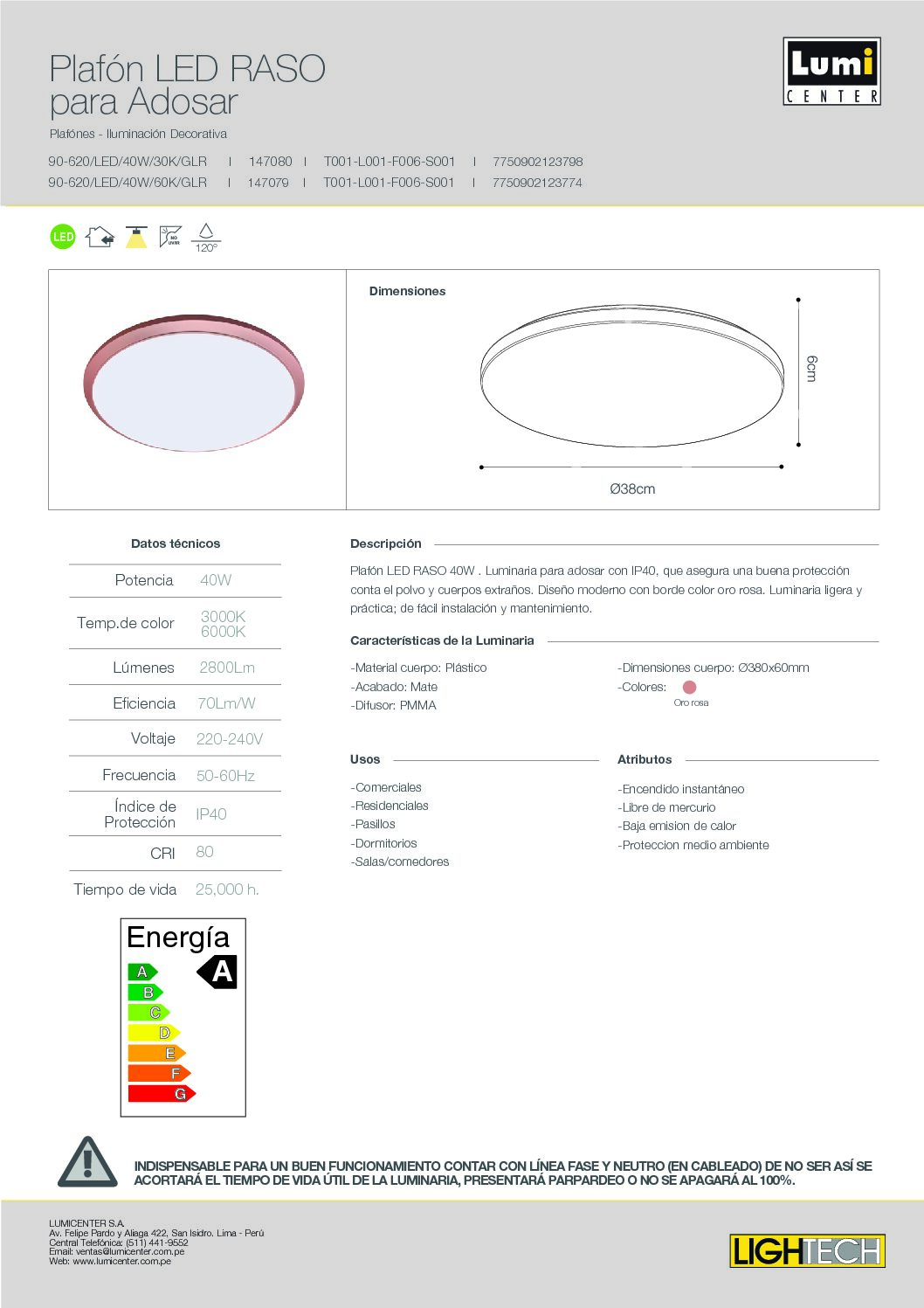Click the Dimensiones heading
Viewport: 924px width, 1308px height.
click(x=408, y=291)
